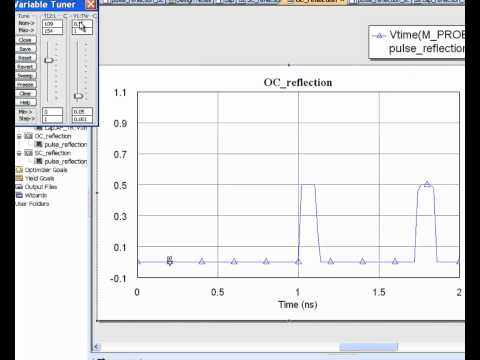Click the Clear button in Variable Tuner
The width and height of the screenshot is (480, 360).
[25, 94]
